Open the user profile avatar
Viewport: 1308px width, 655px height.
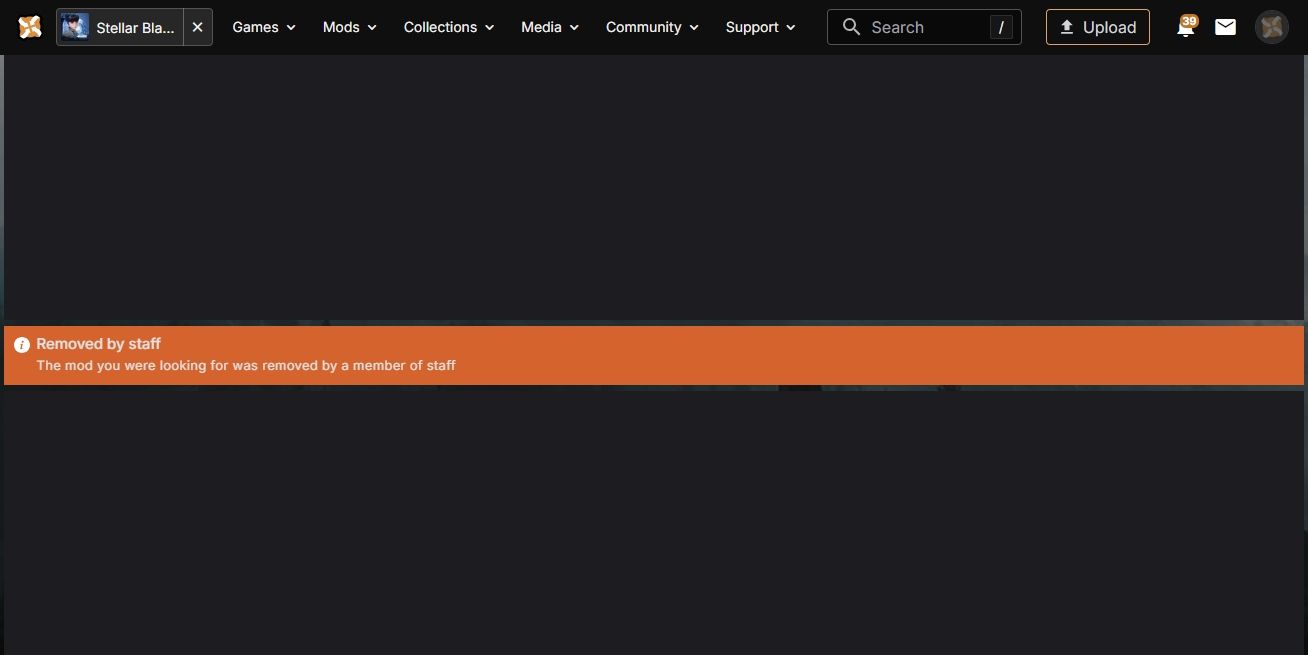1271,27
